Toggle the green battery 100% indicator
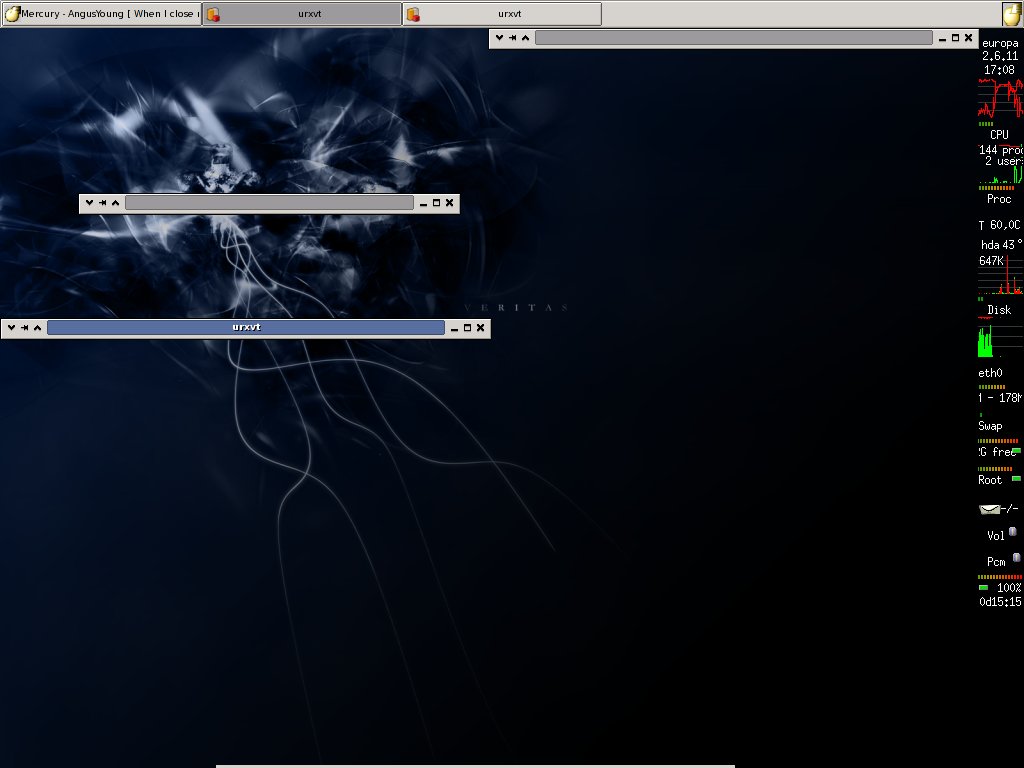The width and height of the screenshot is (1024, 768). coord(983,587)
